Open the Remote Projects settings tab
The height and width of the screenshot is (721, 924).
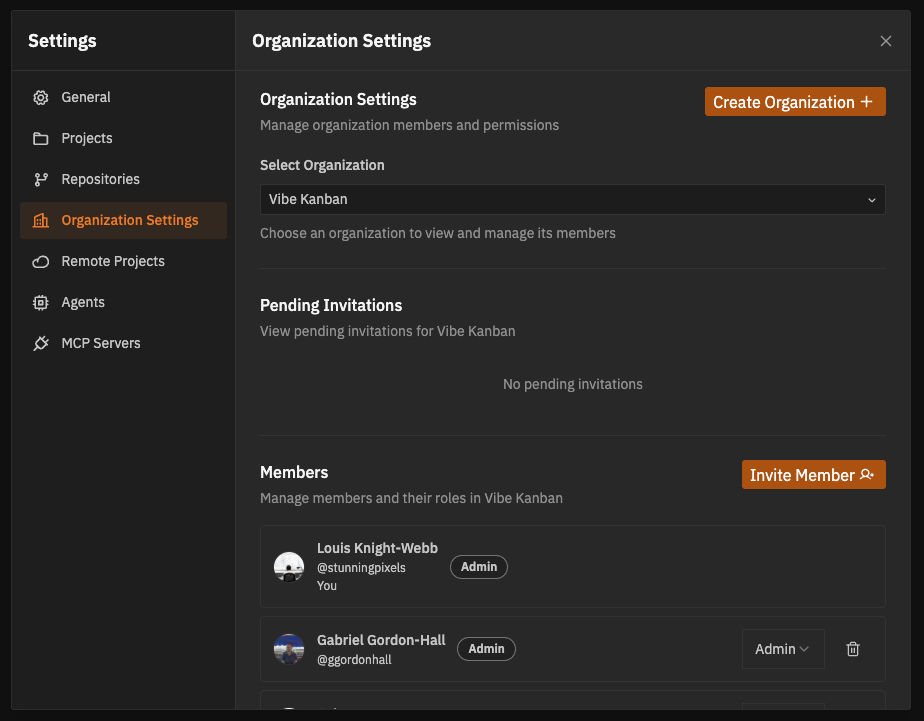(112, 261)
